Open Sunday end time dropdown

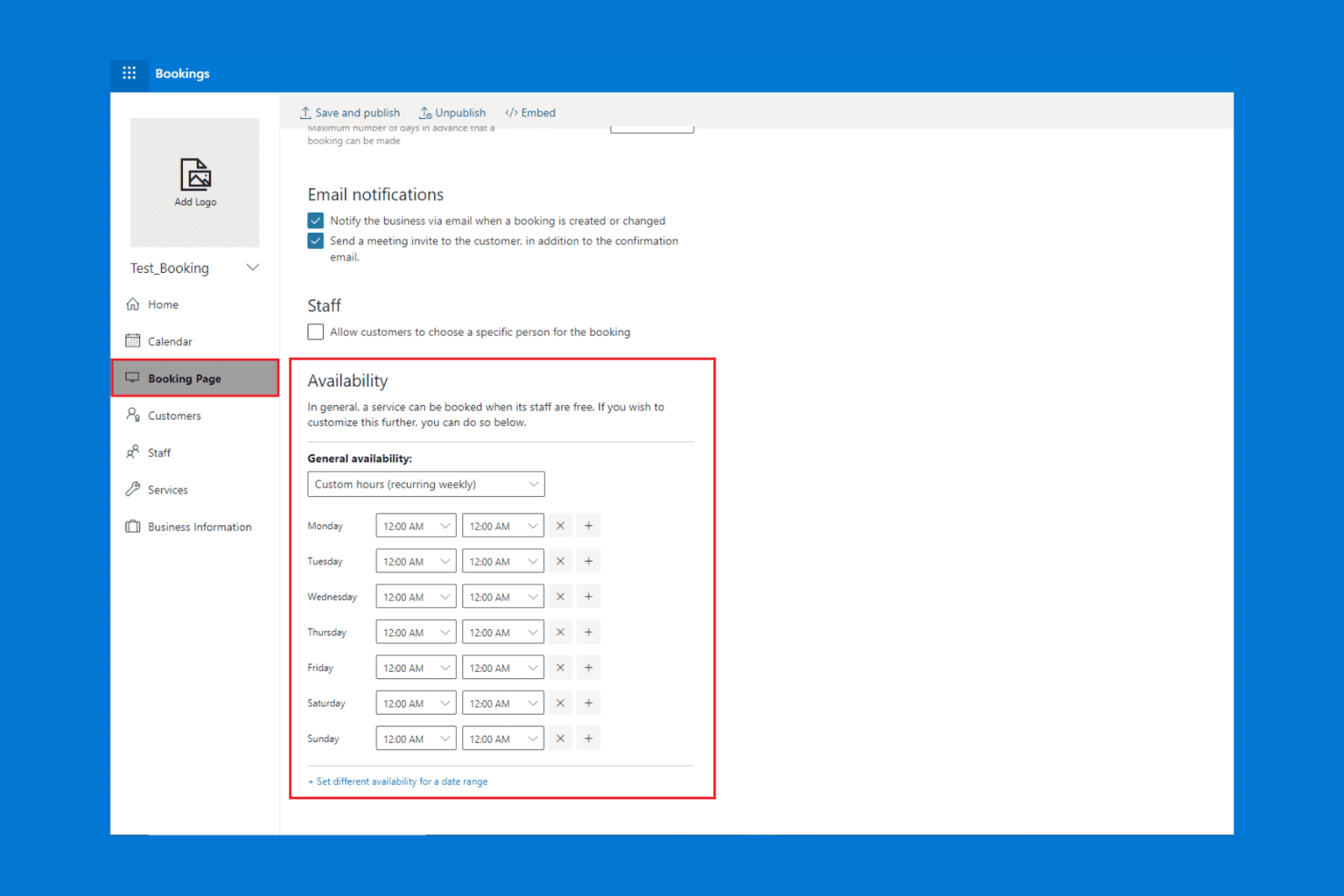[503, 738]
